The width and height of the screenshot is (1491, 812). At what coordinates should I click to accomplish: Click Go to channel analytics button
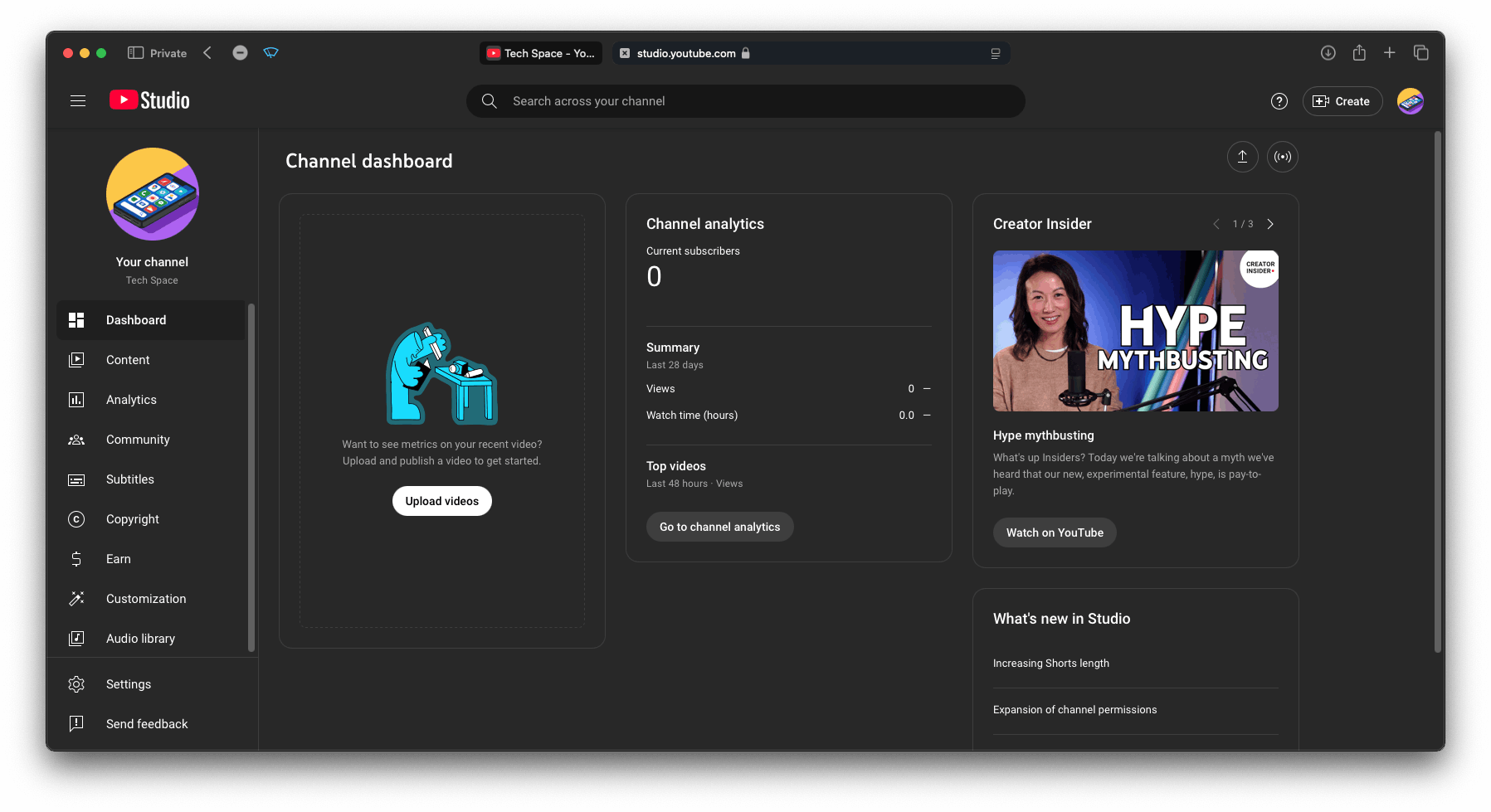click(719, 527)
